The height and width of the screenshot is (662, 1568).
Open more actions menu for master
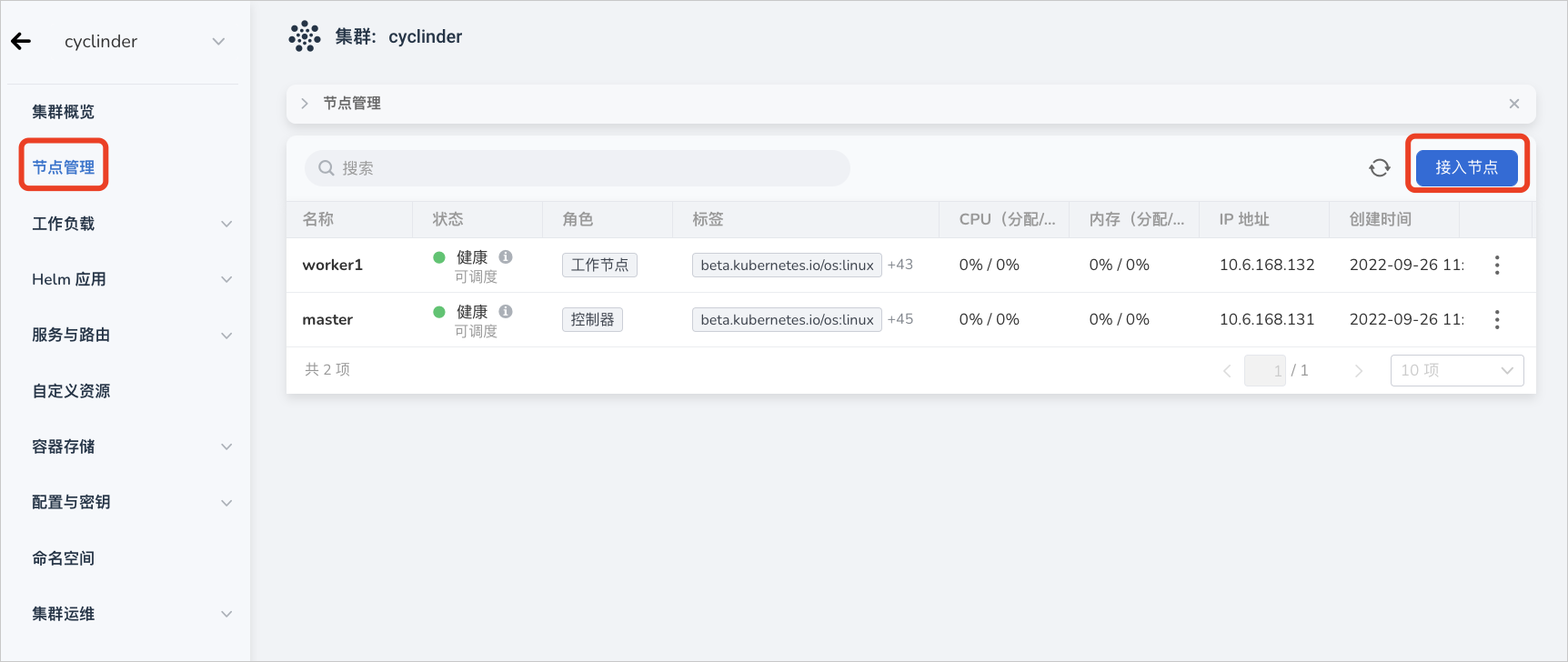click(x=1497, y=319)
